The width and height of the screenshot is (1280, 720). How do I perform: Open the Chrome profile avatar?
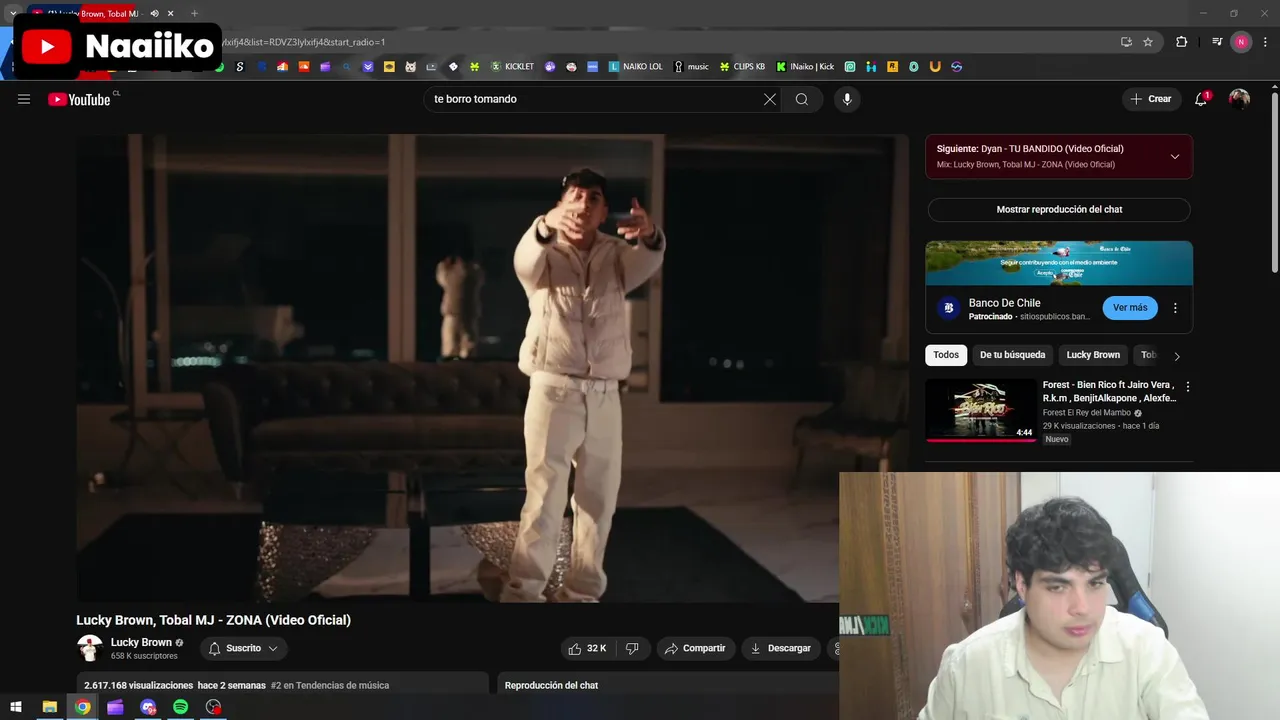1241,42
